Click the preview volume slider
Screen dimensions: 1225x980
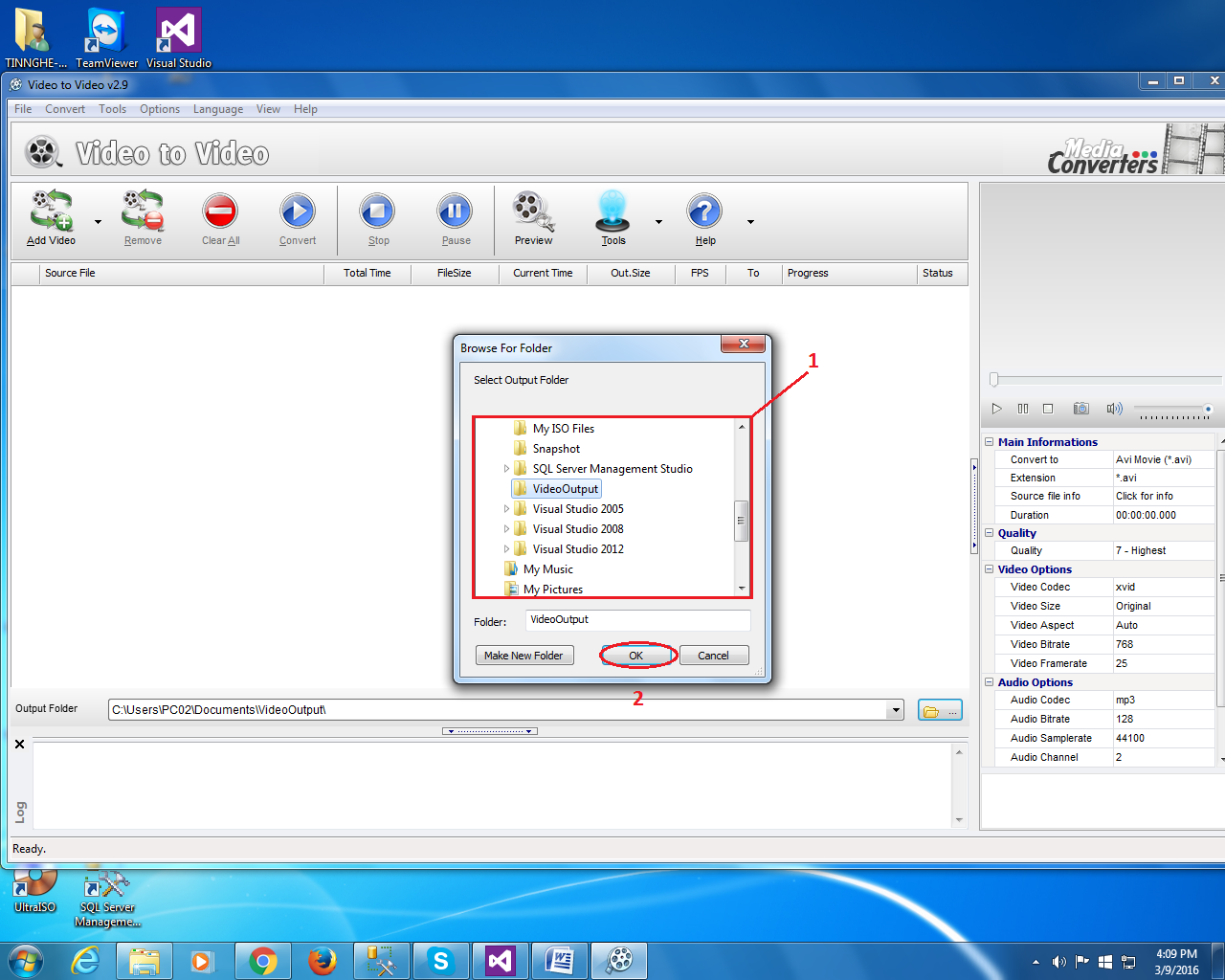pos(1173,410)
